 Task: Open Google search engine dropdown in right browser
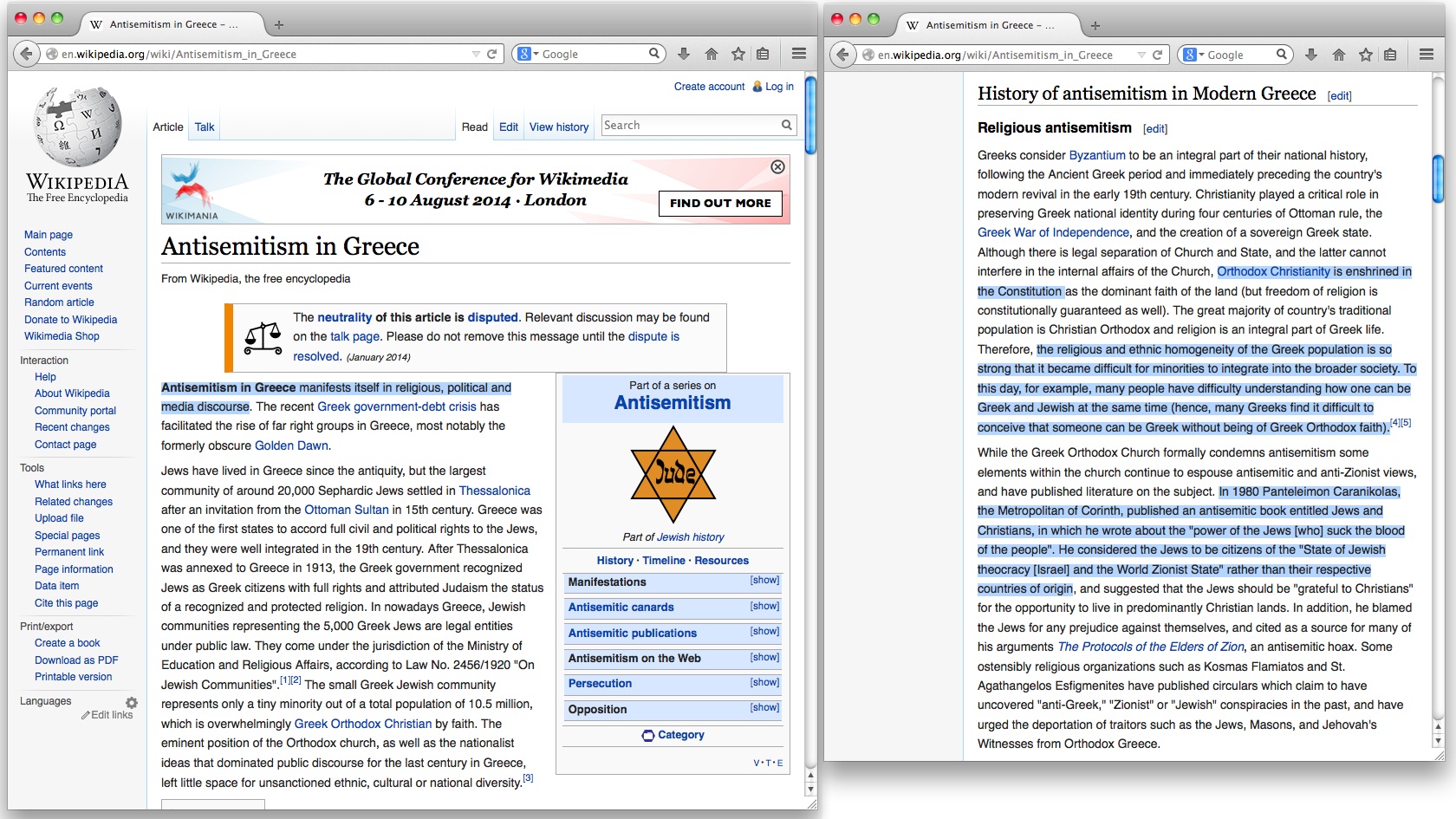click(x=1193, y=55)
